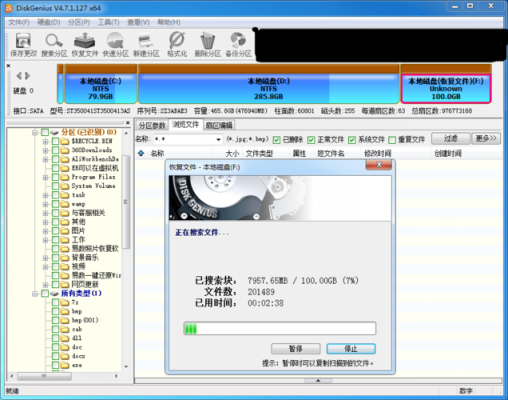Click the Backup Partition (备份分区) toolbar icon
Image resolution: width=508 pixels, height=400 pixels.
coord(238,41)
